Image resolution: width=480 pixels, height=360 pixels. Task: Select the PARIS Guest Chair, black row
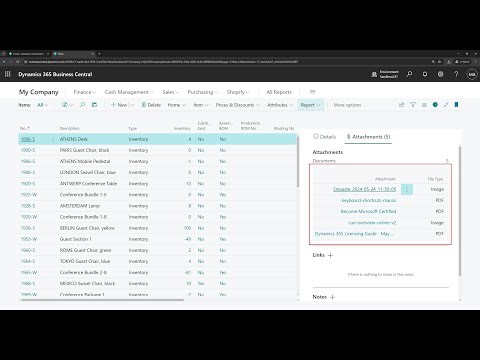click(157, 150)
